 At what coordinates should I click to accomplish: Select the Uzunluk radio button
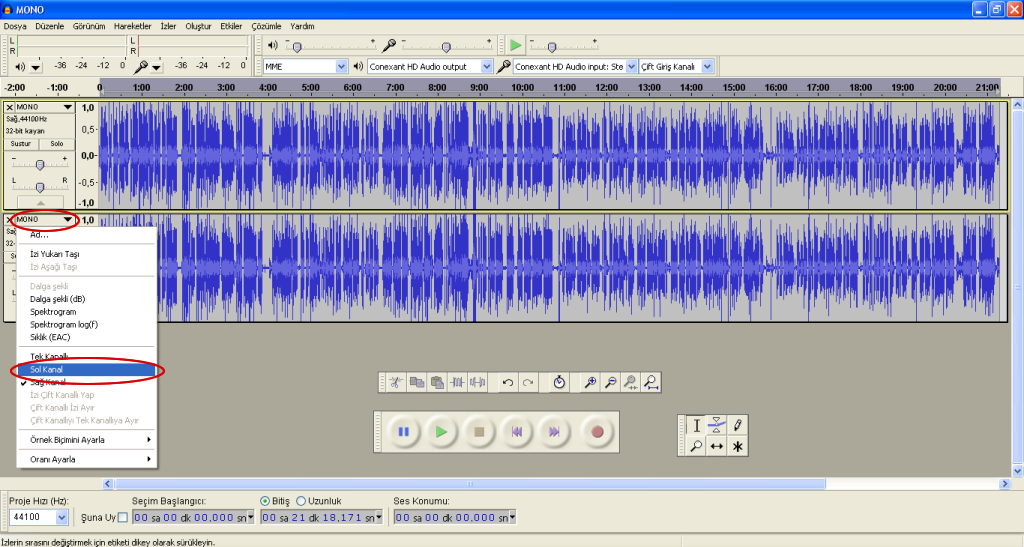[301, 501]
